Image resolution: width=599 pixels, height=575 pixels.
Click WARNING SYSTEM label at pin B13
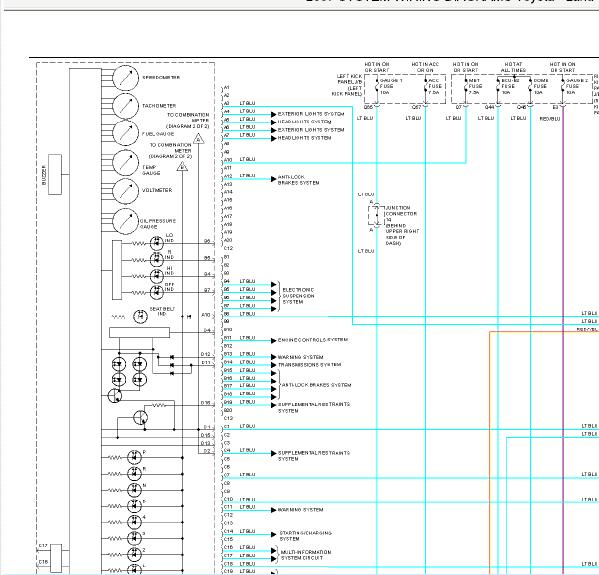tap(300, 357)
